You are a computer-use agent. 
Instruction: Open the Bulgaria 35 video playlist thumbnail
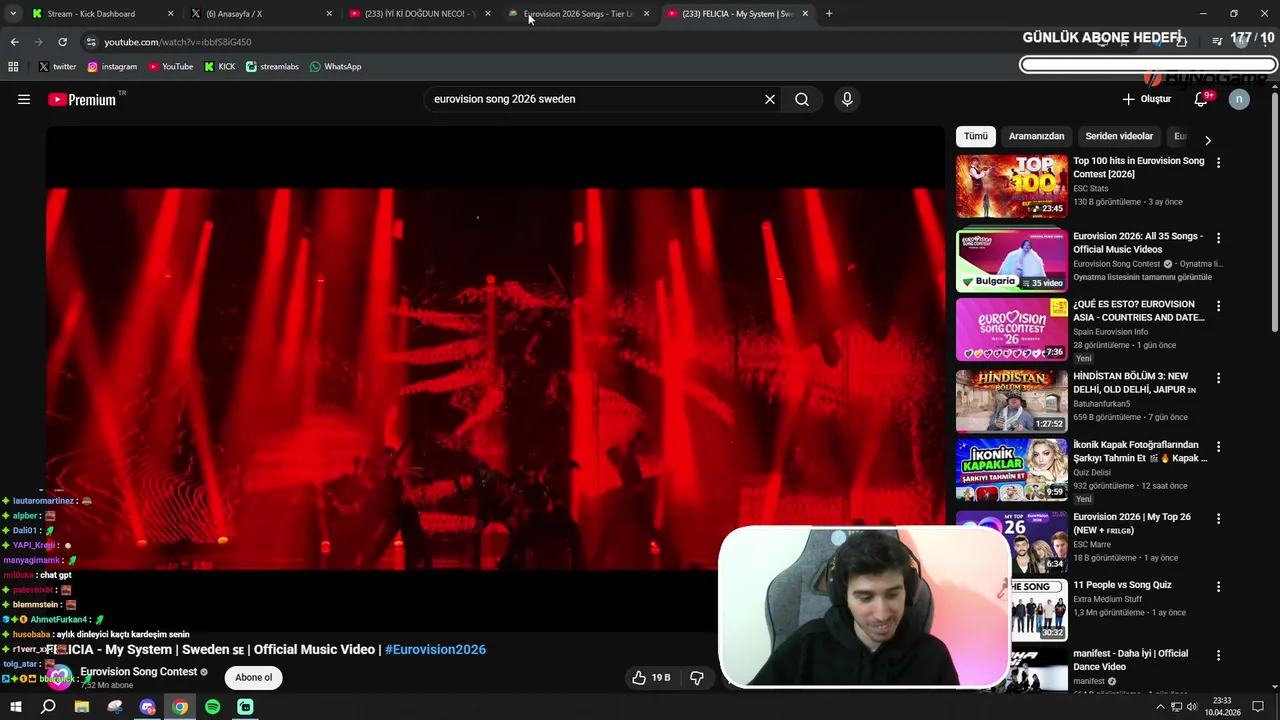1011,261
